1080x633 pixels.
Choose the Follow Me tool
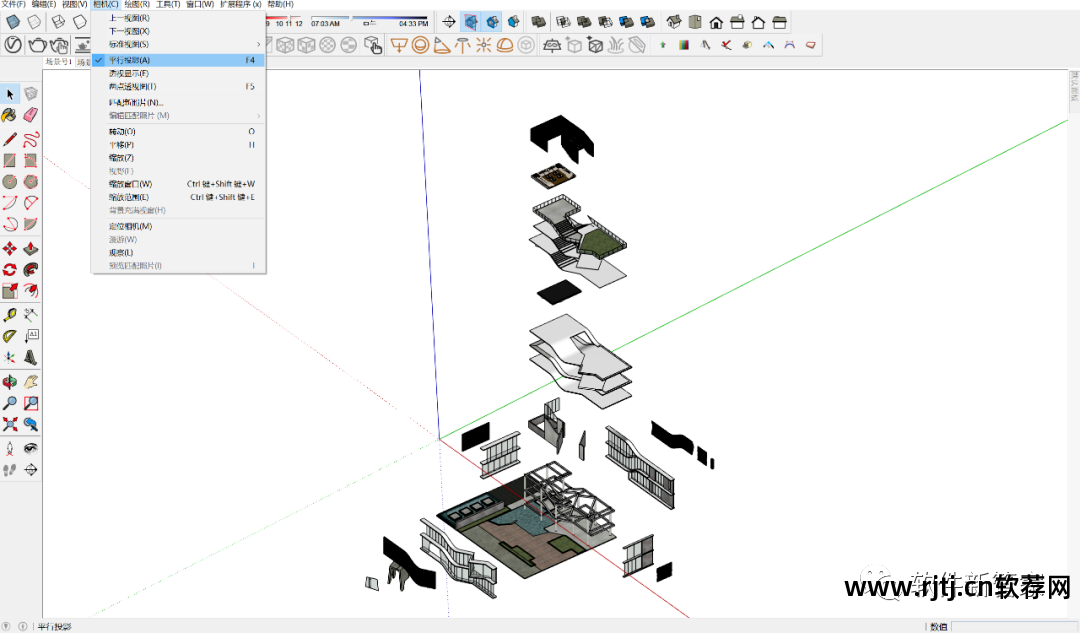[30, 269]
